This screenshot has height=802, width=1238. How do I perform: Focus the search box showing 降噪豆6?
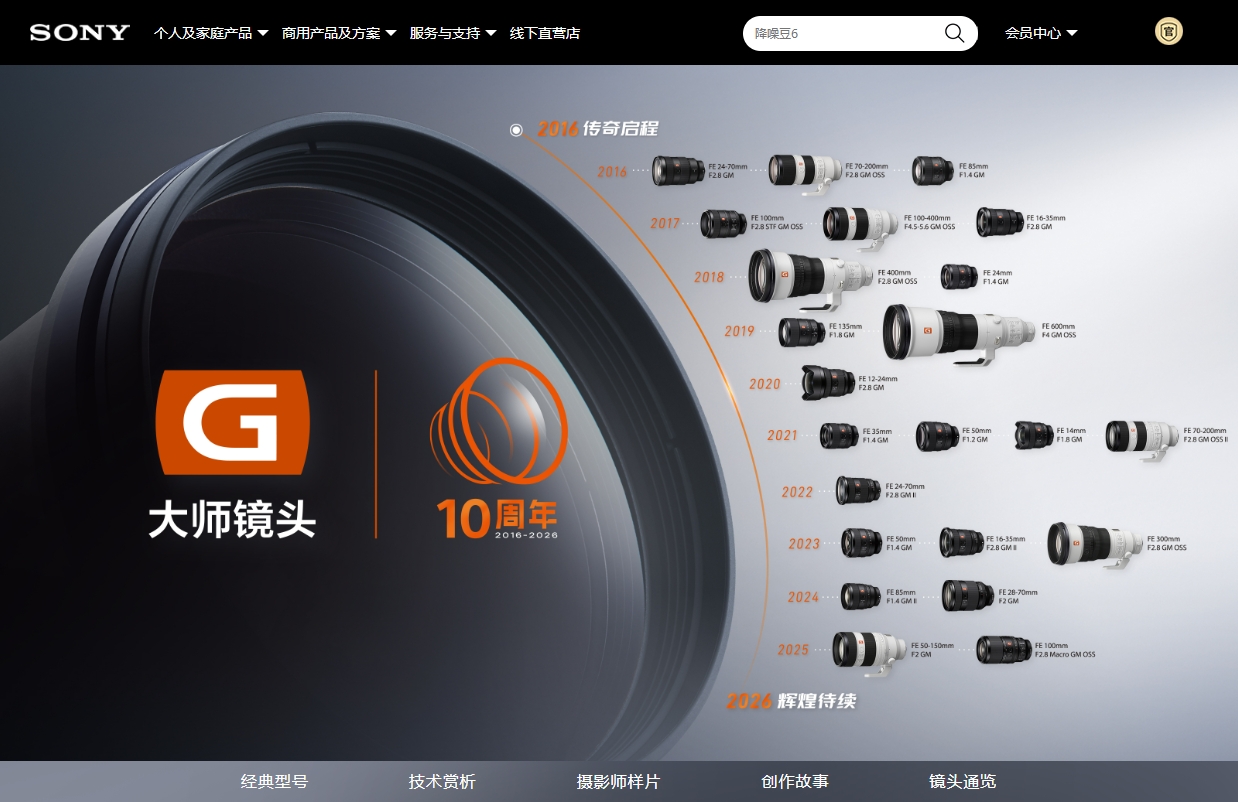(x=840, y=33)
